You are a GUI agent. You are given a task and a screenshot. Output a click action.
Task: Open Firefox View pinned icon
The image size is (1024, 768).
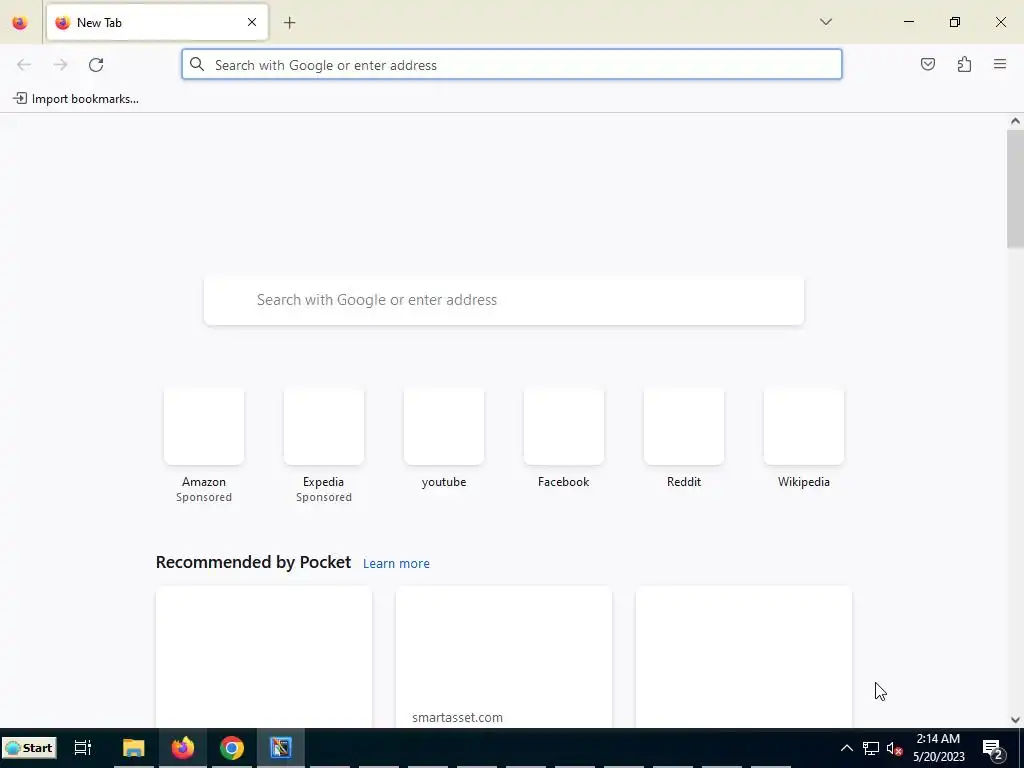click(20, 22)
